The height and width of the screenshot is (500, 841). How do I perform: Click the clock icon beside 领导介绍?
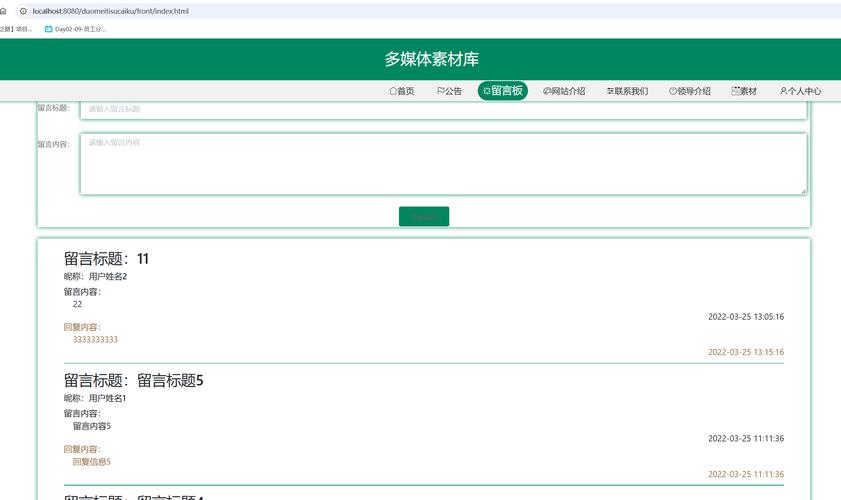(673, 91)
